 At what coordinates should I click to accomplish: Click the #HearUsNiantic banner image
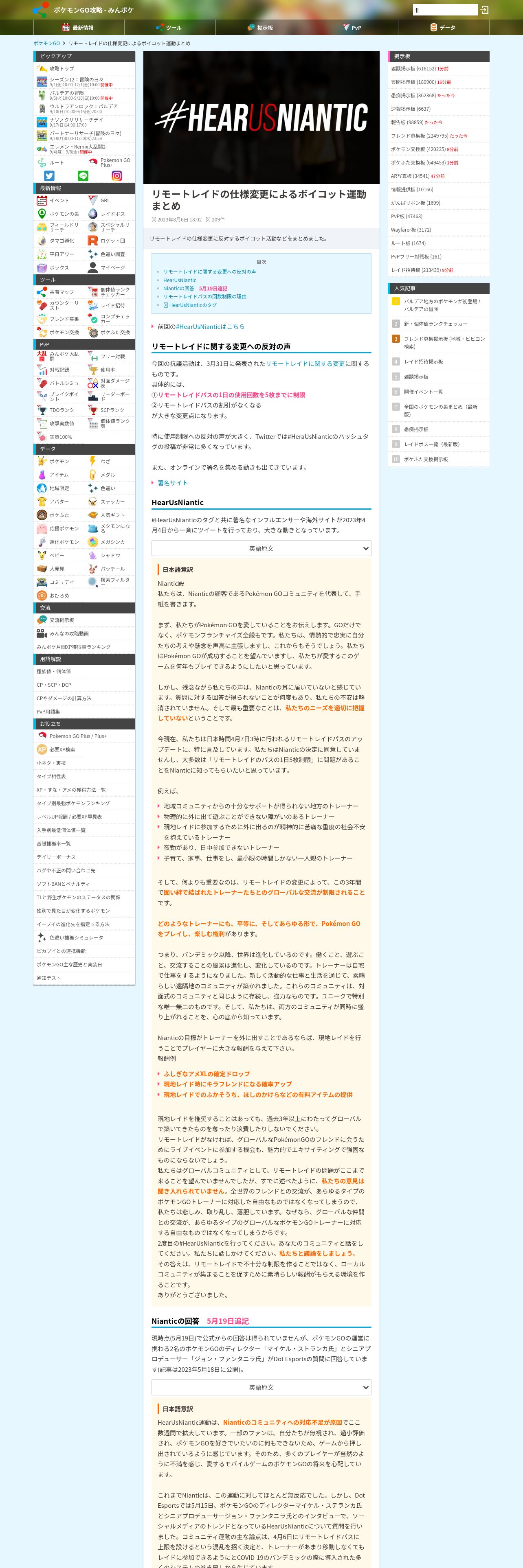pos(261,118)
